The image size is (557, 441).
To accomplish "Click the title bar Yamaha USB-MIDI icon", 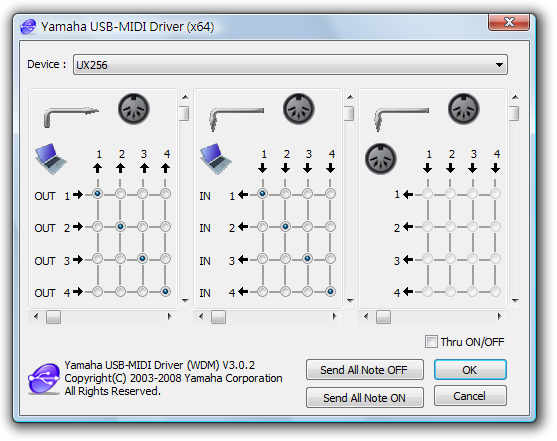I will (x=28, y=27).
